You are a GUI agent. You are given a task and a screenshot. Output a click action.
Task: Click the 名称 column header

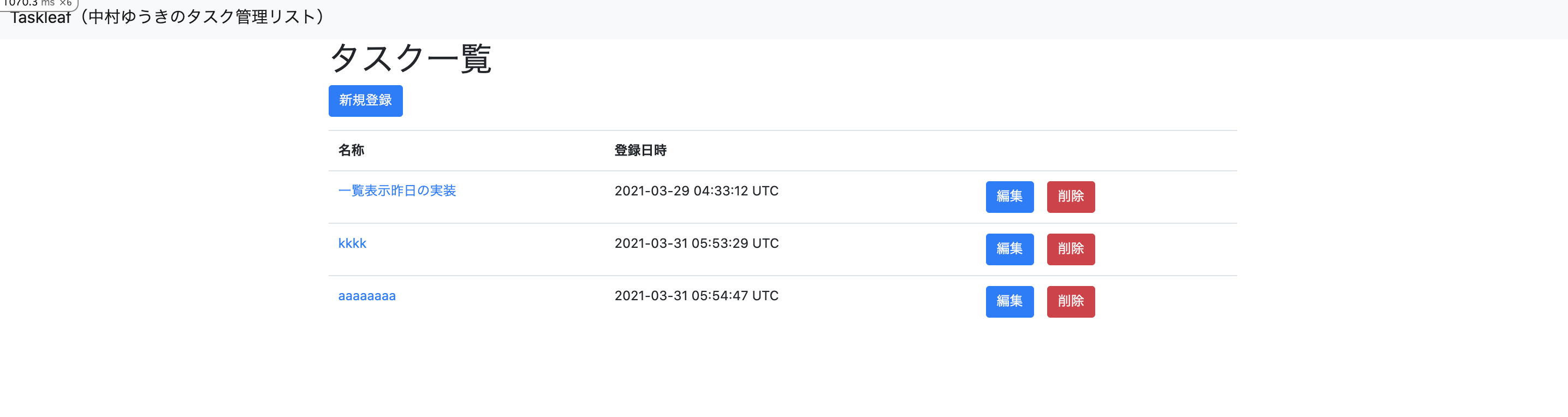351,150
